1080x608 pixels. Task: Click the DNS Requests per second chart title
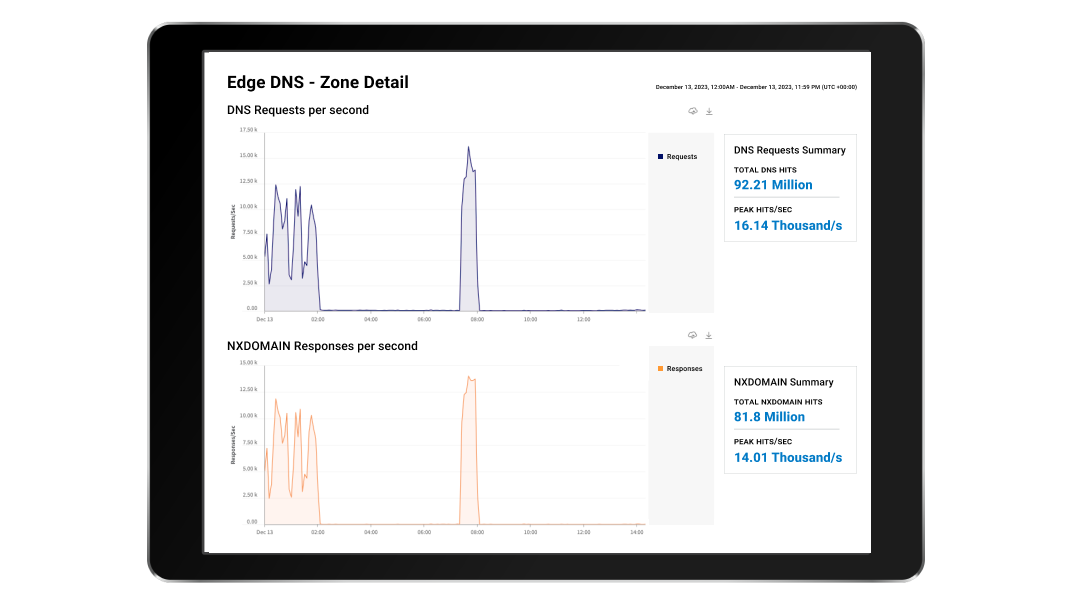(x=298, y=110)
